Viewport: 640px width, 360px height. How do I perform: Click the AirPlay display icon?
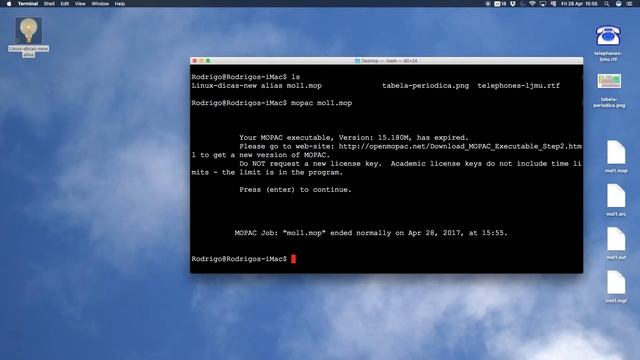pyautogui.click(x=543, y=4)
